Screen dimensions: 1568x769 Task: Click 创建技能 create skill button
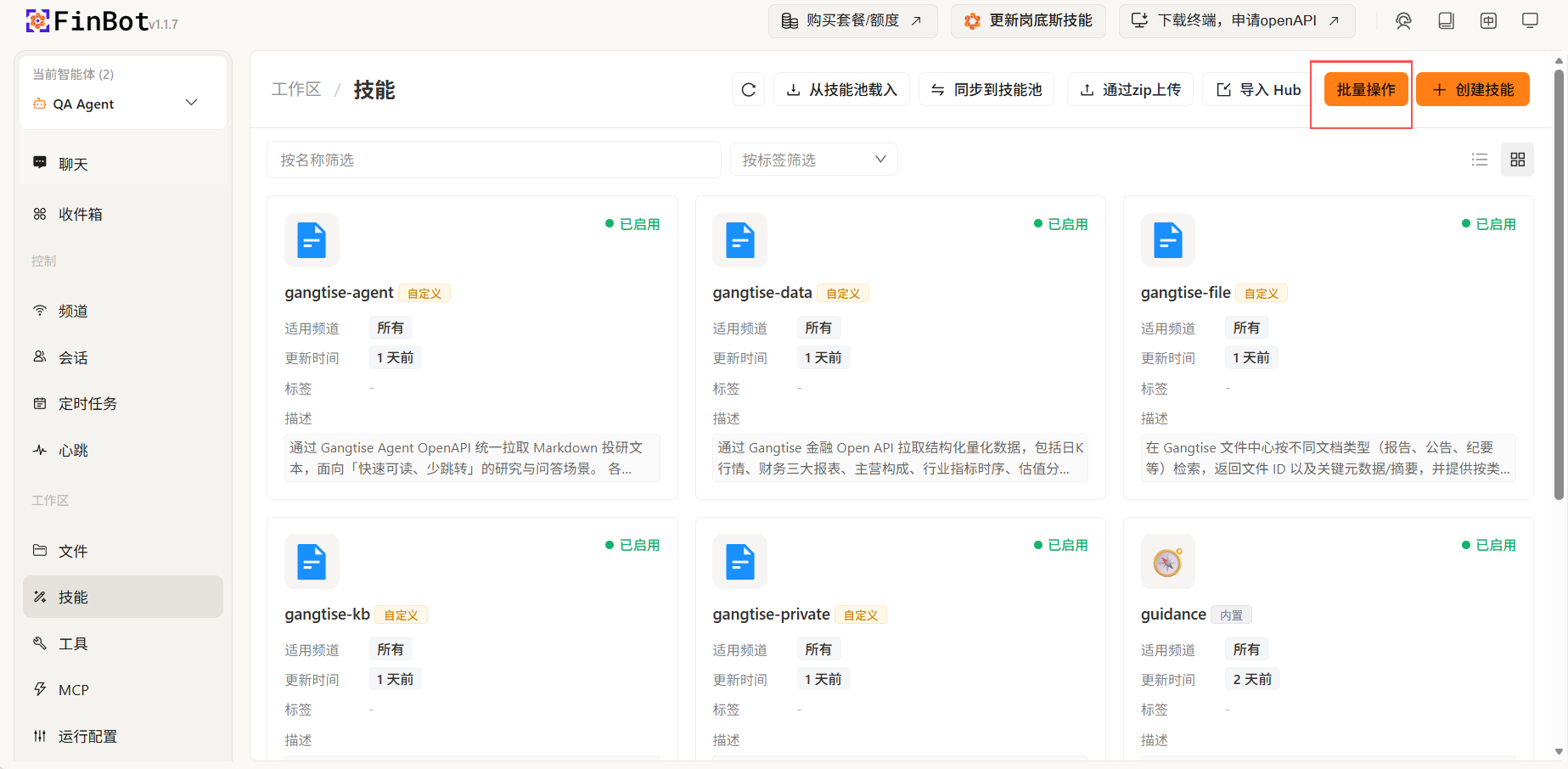pyautogui.click(x=1473, y=89)
